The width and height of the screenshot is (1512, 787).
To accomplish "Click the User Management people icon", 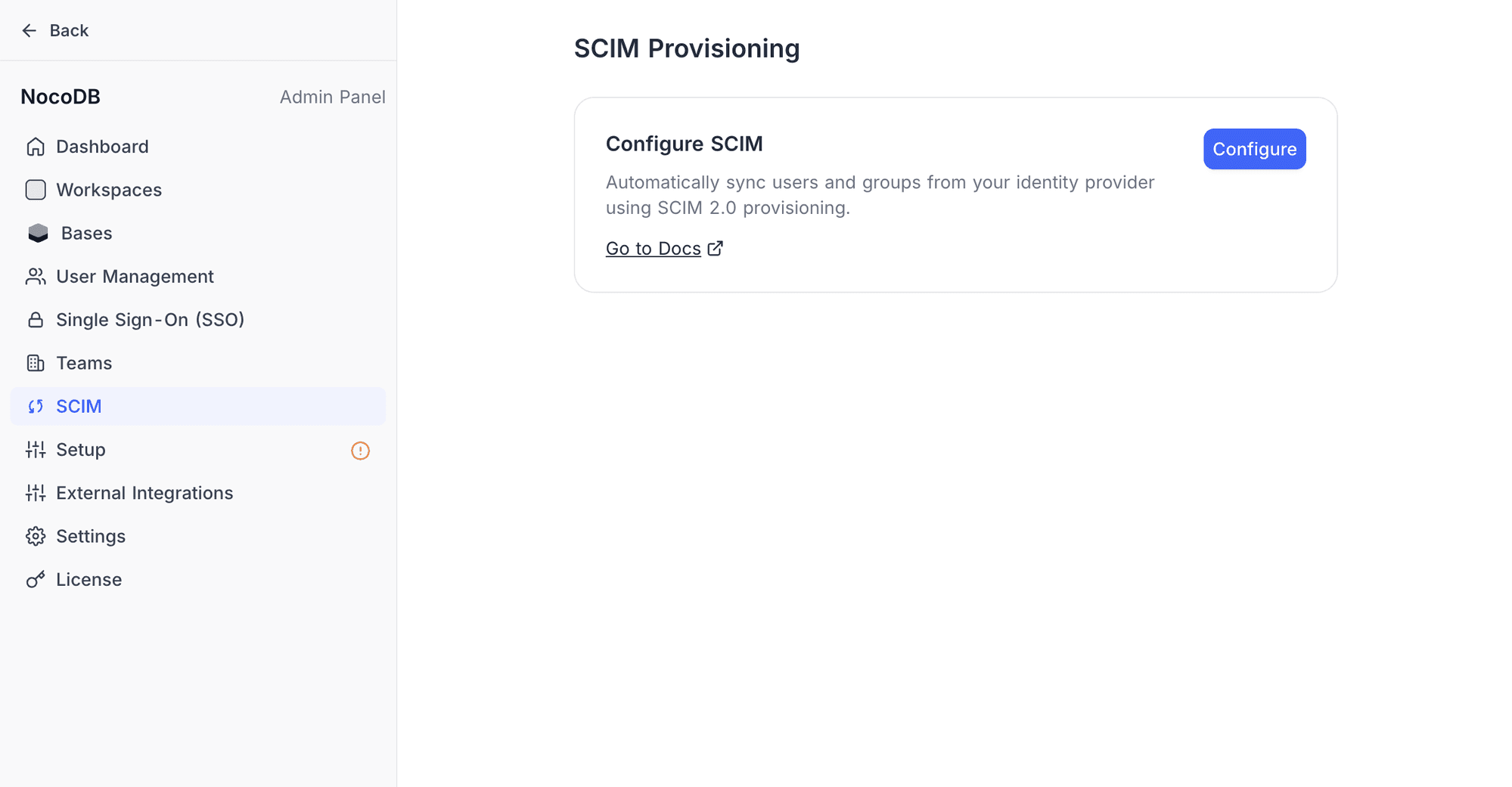I will tap(35, 276).
